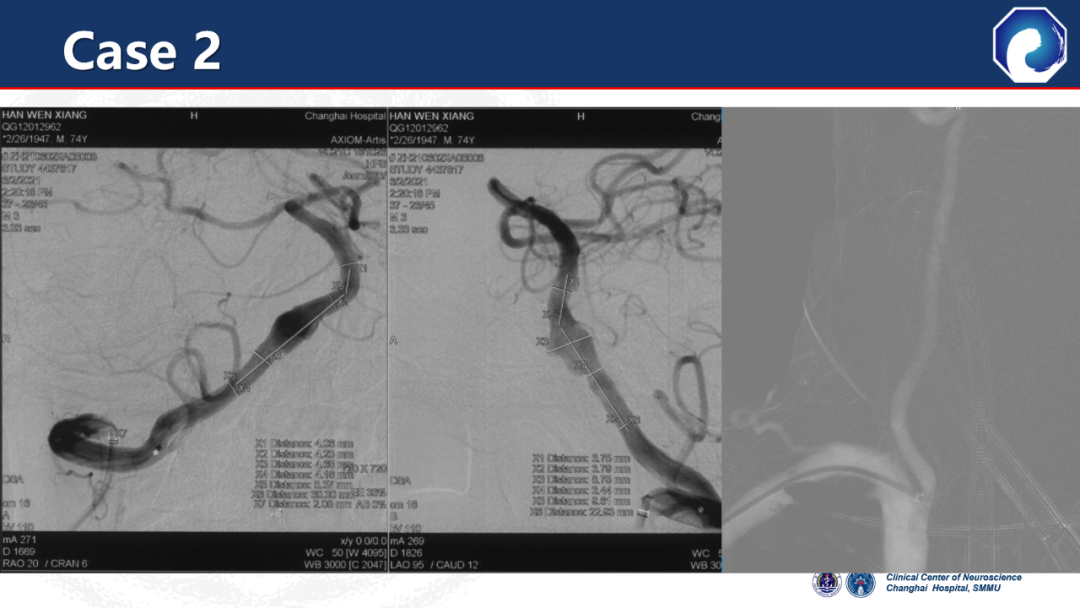Click the 'WB 3000 [C 2047]' setting

pos(345,565)
